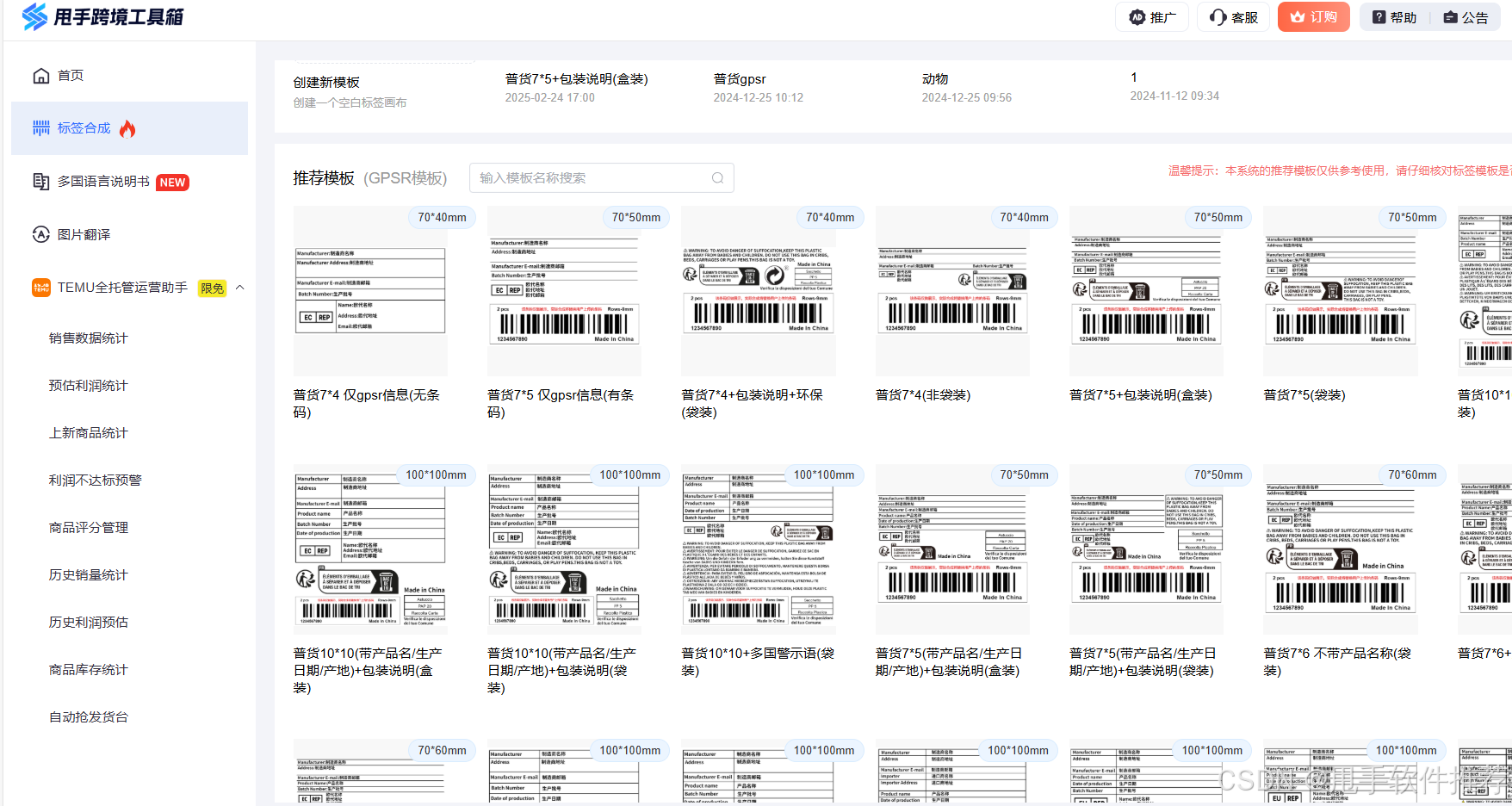Click the NEW badge next to 多国语言说明书

click(x=172, y=183)
